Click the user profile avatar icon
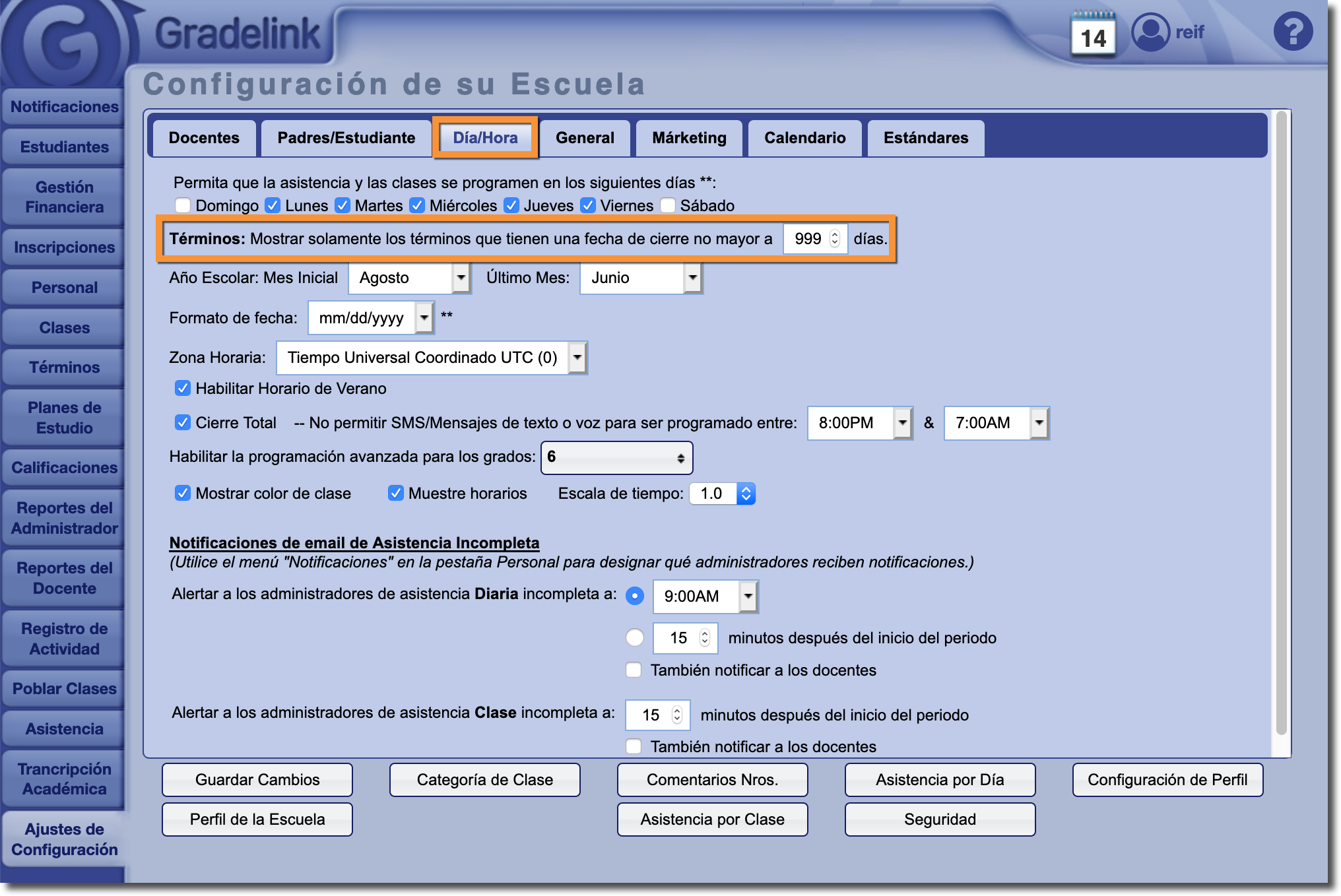This screenshot has width=1341, height=896. tap(1150, 32)
